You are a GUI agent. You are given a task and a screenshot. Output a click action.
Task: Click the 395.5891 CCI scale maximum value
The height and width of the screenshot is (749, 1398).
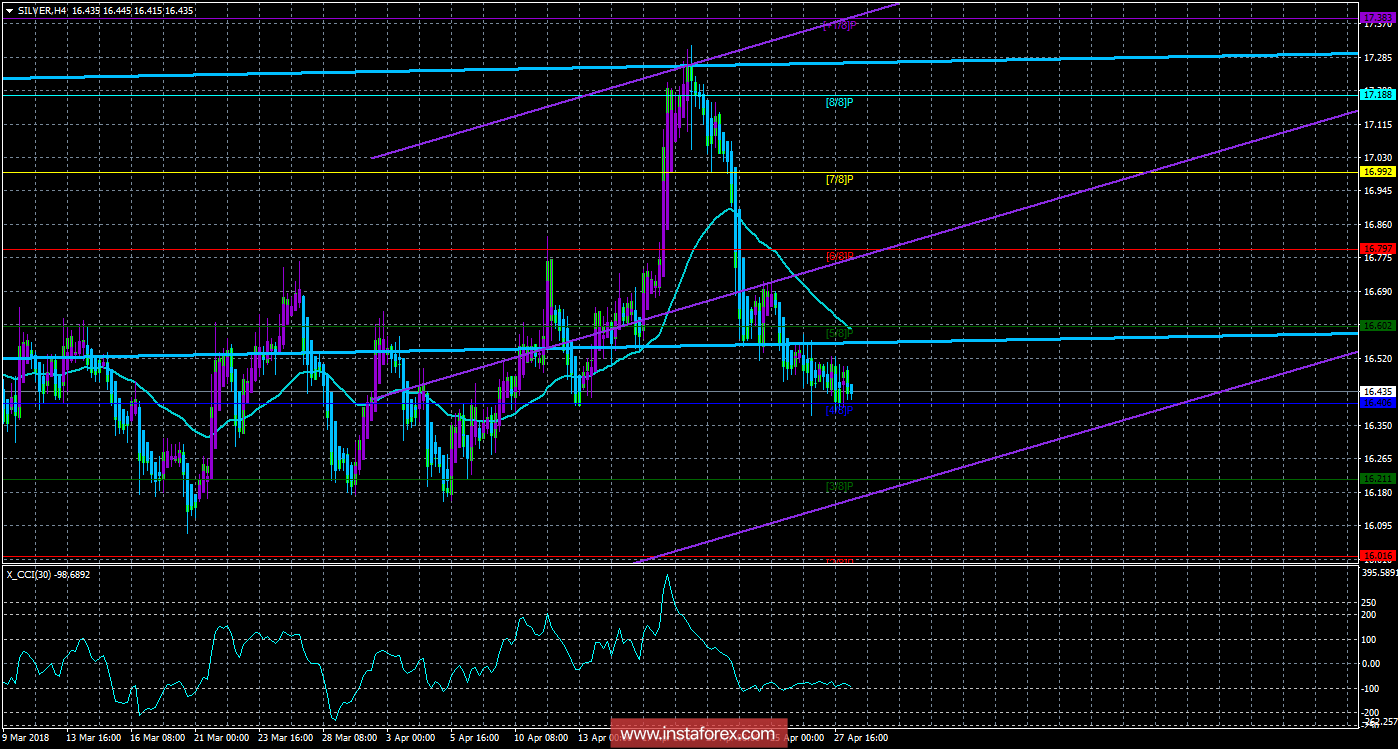click(x=1379, y=573)
